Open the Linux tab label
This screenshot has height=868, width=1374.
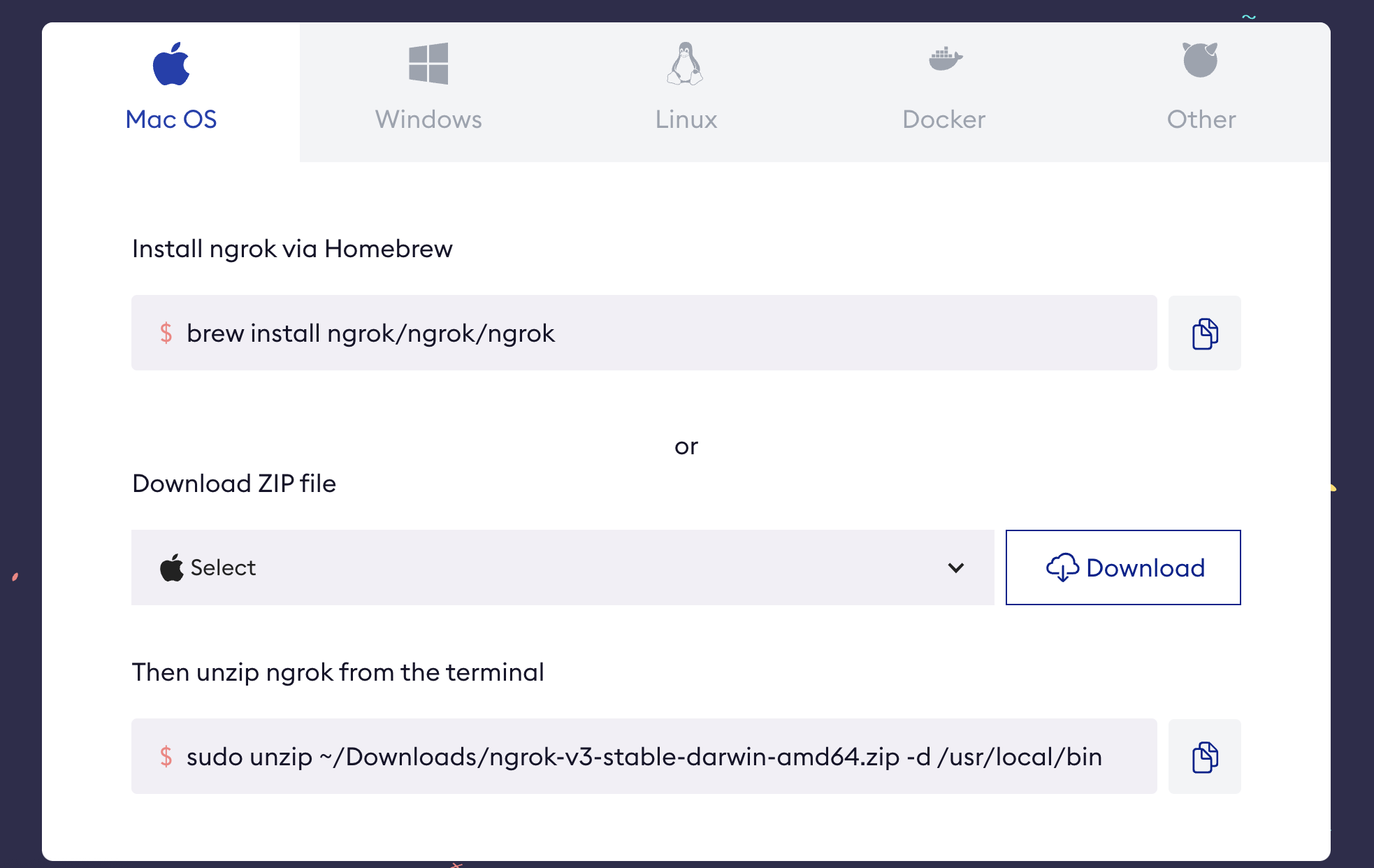click(686, 120)
